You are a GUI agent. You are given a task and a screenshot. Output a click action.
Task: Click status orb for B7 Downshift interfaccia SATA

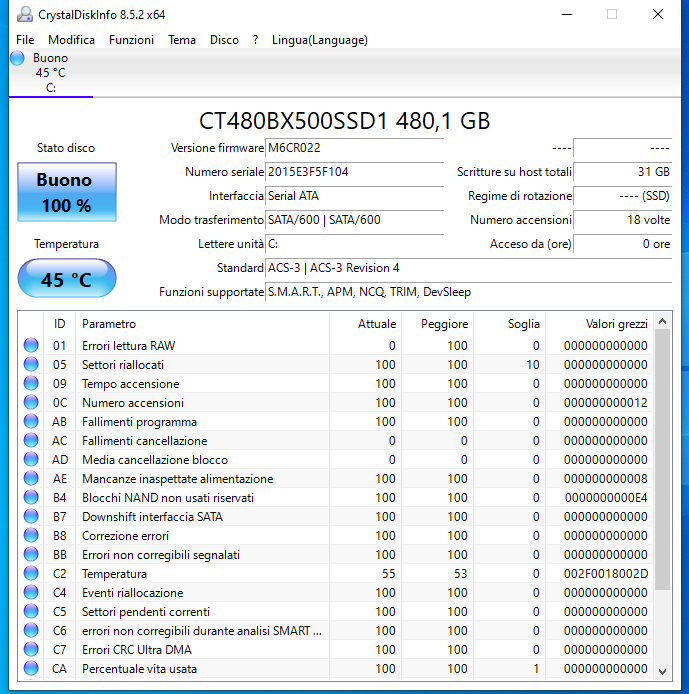[x=31, y=517]
